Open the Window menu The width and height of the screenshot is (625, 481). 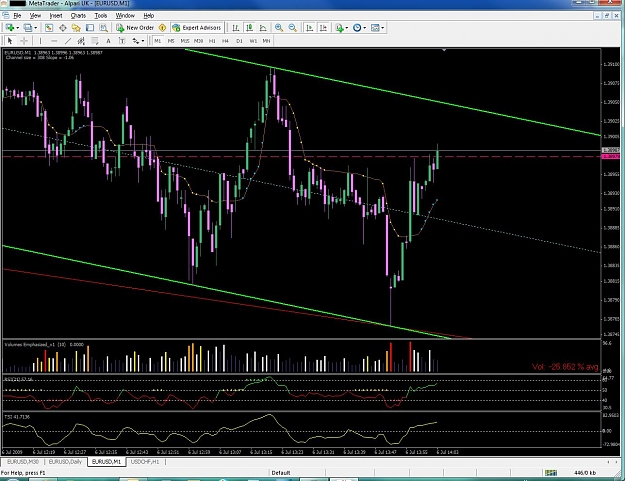[x=125, y=16]
